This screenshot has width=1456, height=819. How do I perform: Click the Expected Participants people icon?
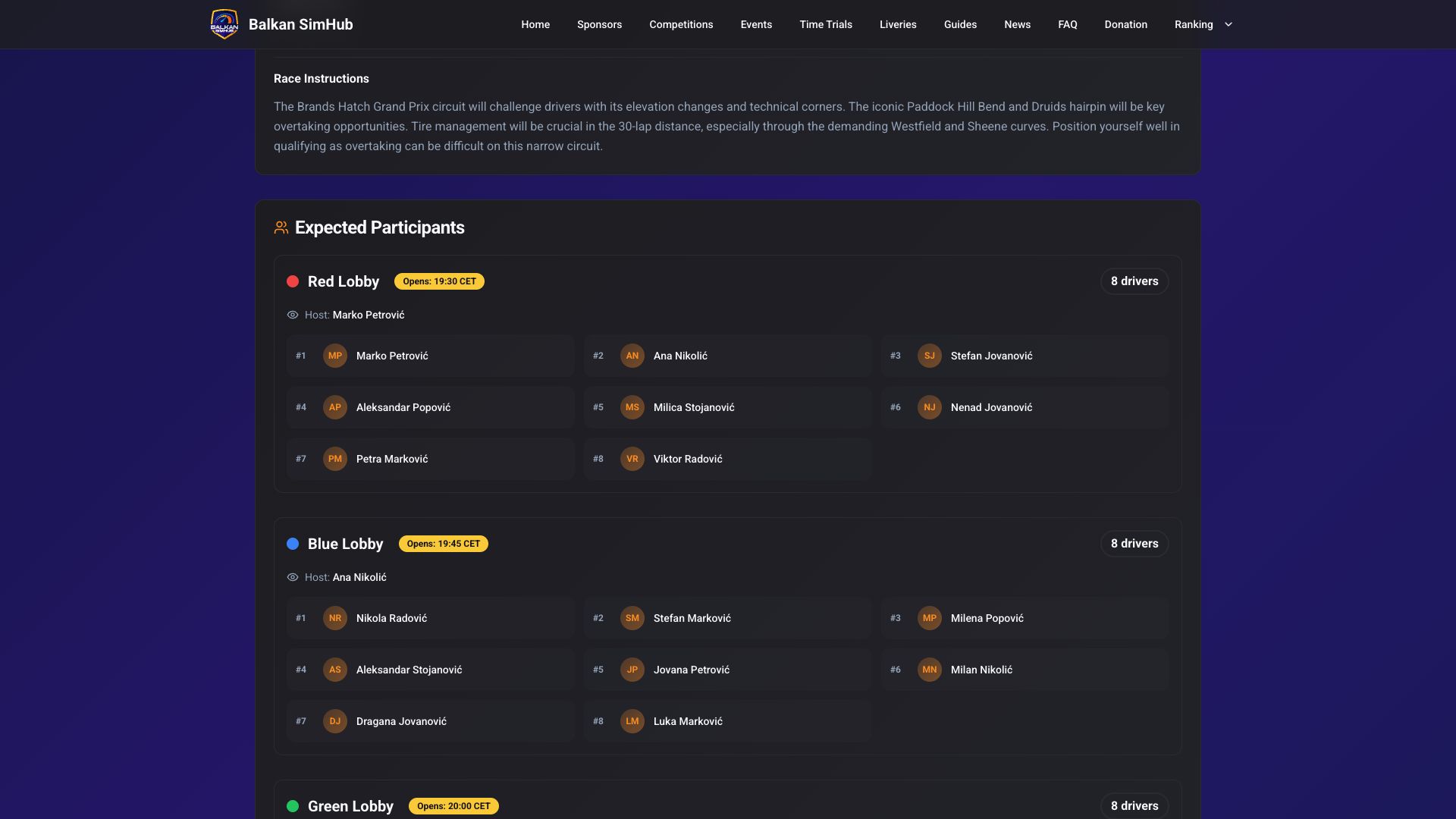(281, 227)
